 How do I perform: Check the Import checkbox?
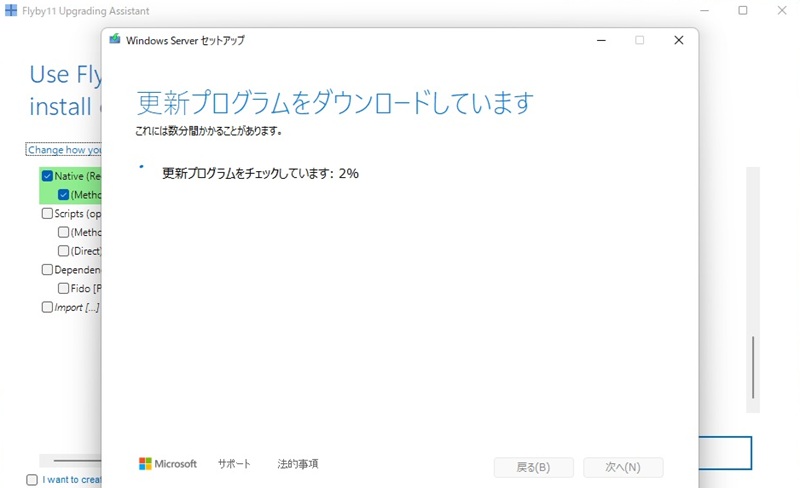47,307
